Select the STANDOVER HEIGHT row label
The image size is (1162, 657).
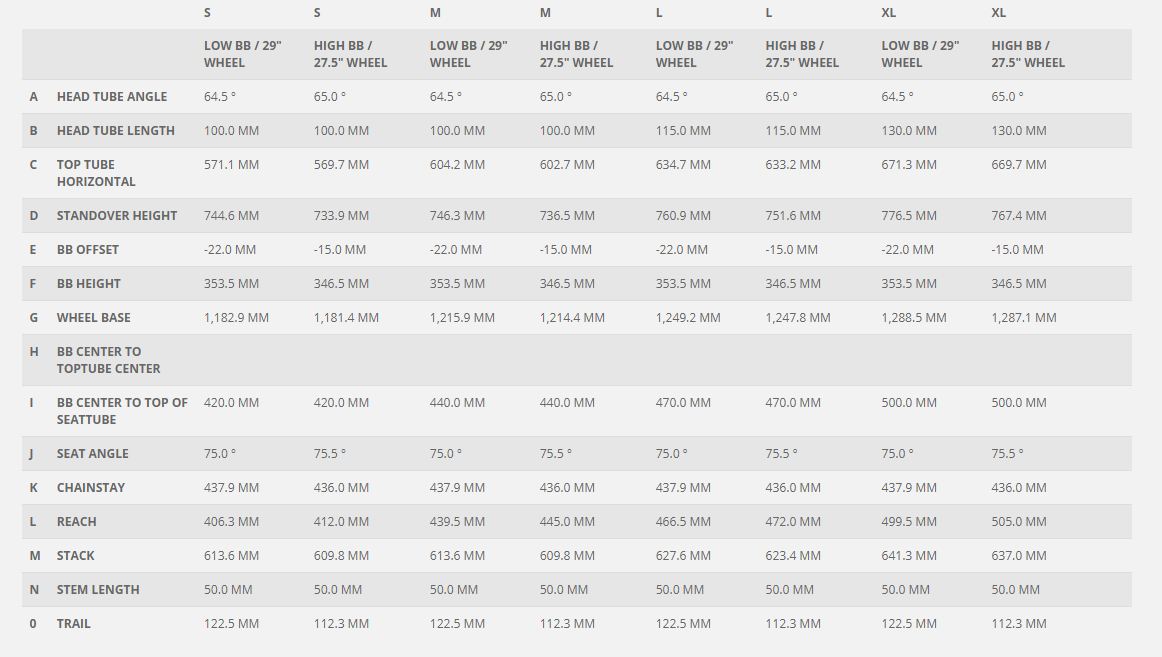point(117,216)
